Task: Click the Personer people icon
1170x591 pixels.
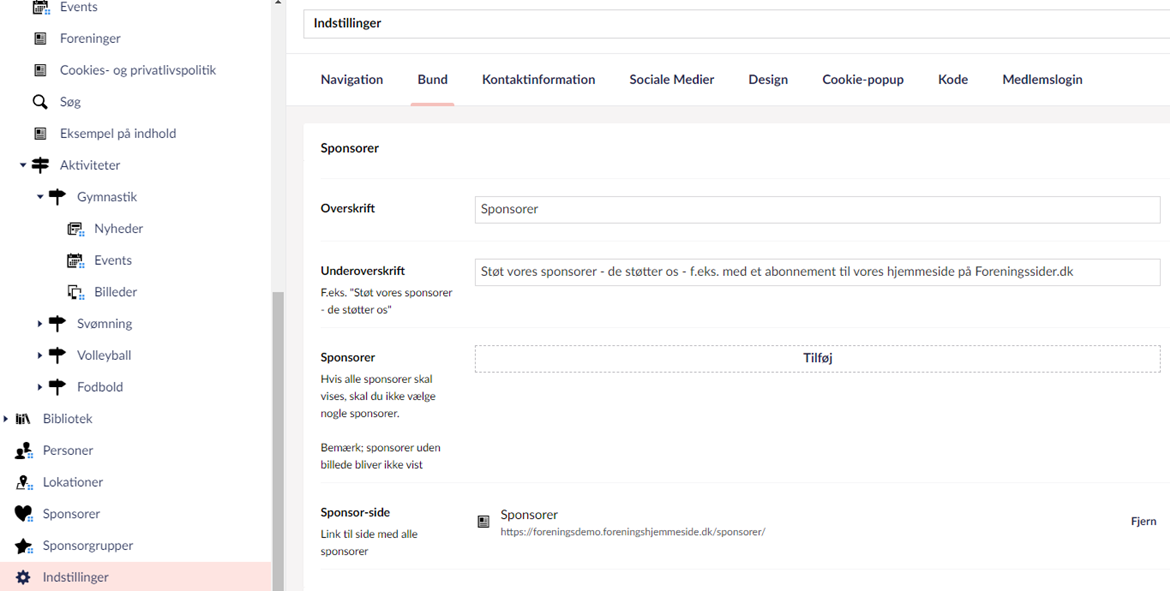Action: click(x=23, y=451)
